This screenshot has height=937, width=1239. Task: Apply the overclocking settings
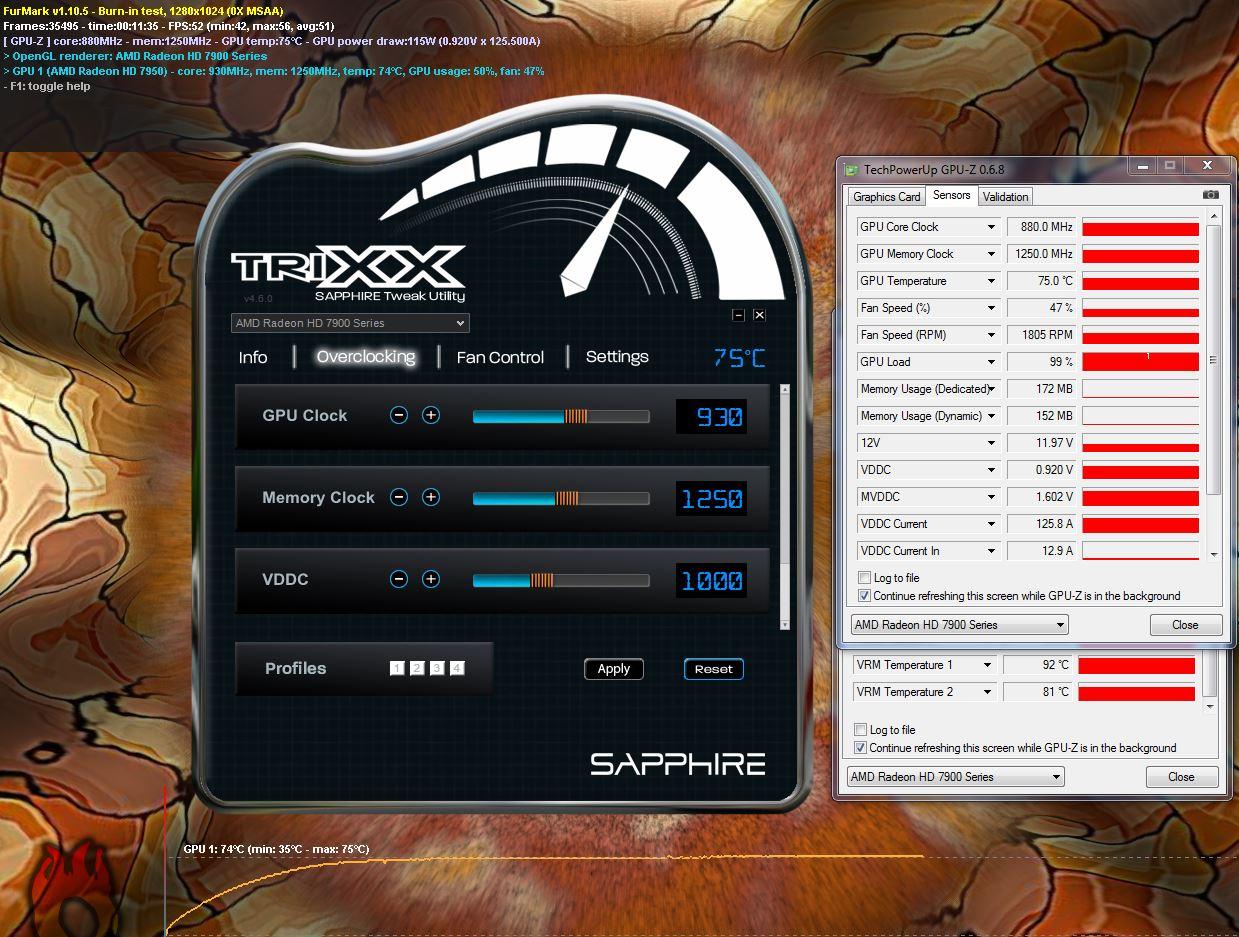(x=614, y=669)
